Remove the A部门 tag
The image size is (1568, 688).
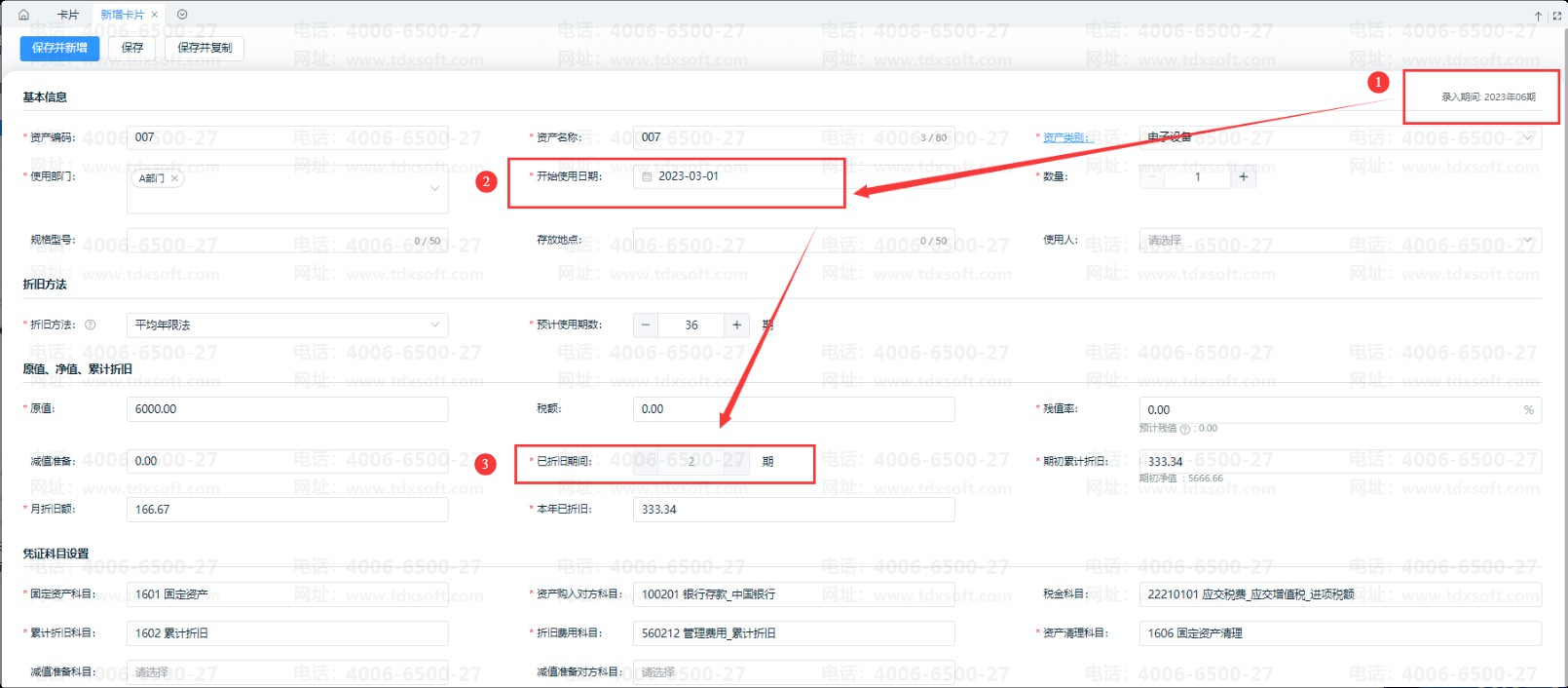click(x=174, y=178)
